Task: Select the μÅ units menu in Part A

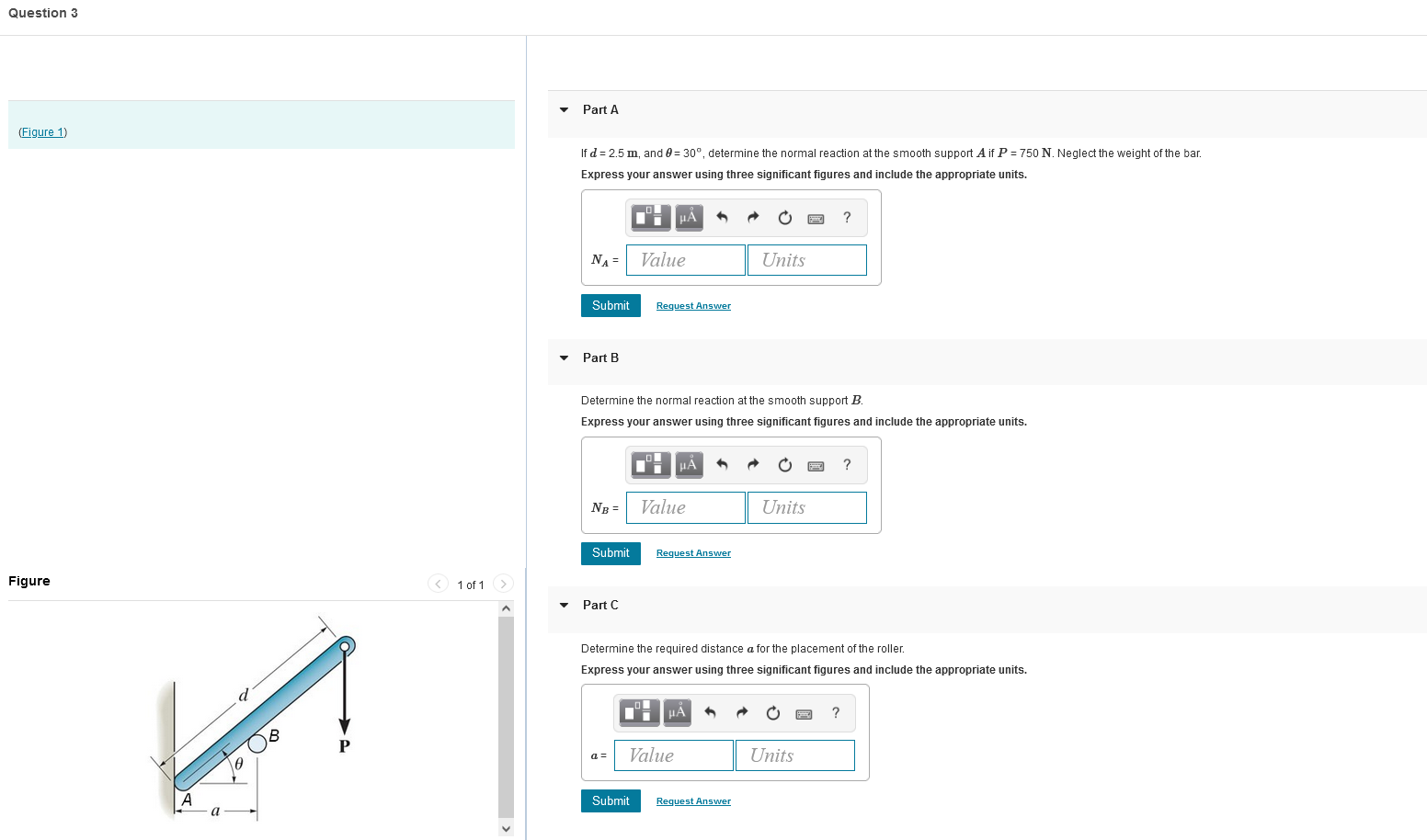Action: coord(688,218)
